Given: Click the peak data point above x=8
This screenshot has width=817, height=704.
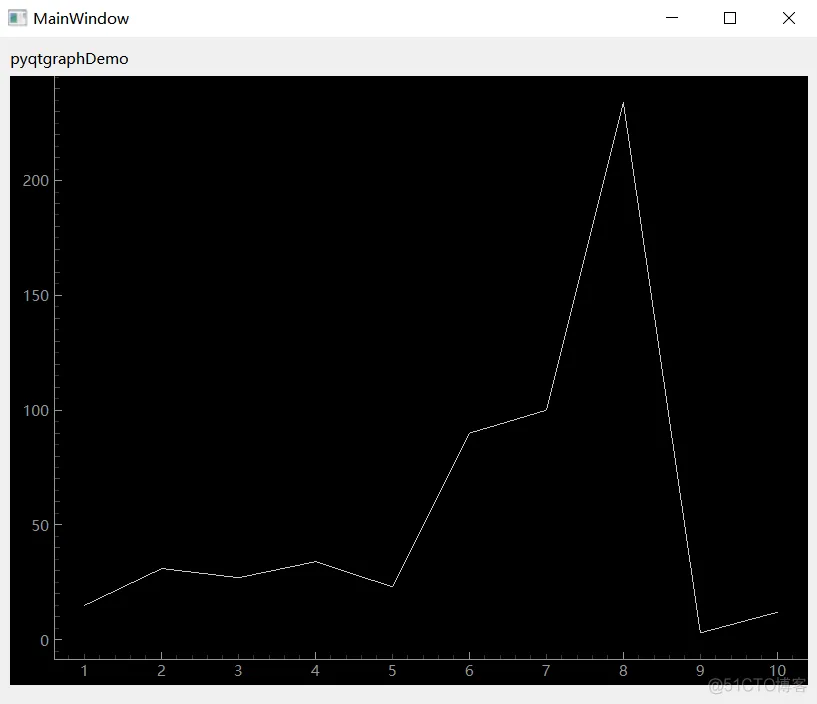Looking at the screenshot, I should [623, 102].
